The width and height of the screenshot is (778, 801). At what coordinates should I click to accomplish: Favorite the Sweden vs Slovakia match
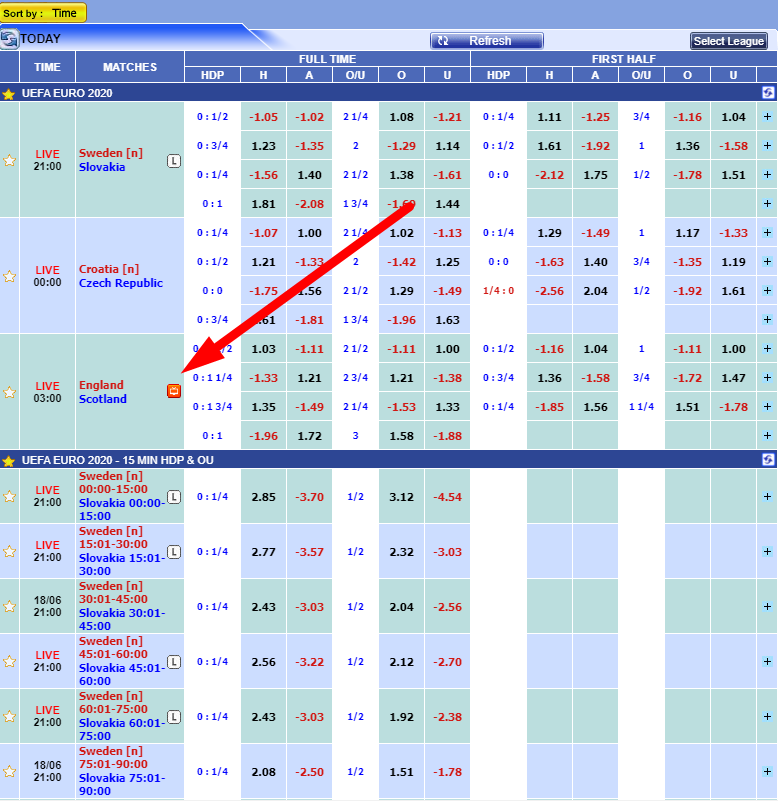[10, 160]
